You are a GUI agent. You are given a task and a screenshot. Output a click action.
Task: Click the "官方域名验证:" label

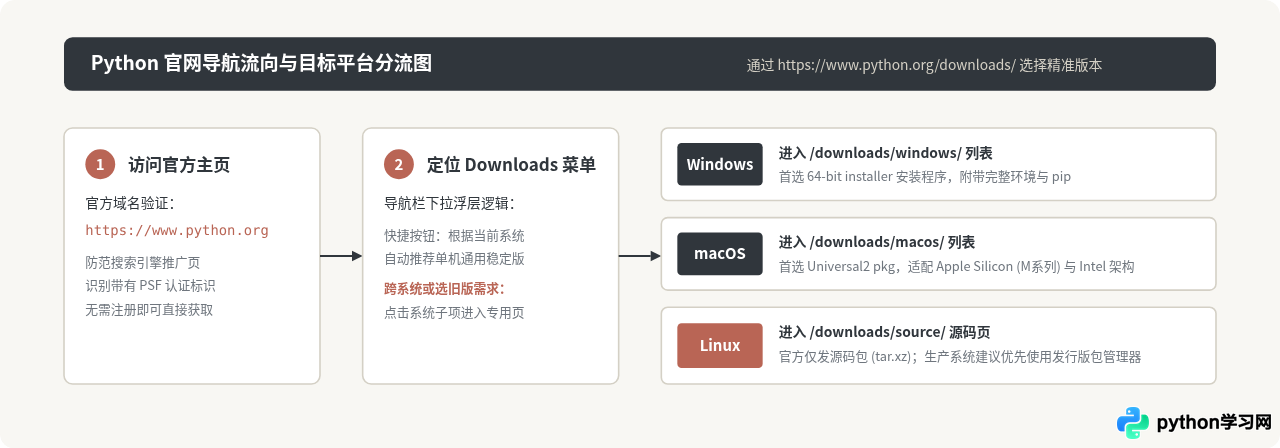130,203
